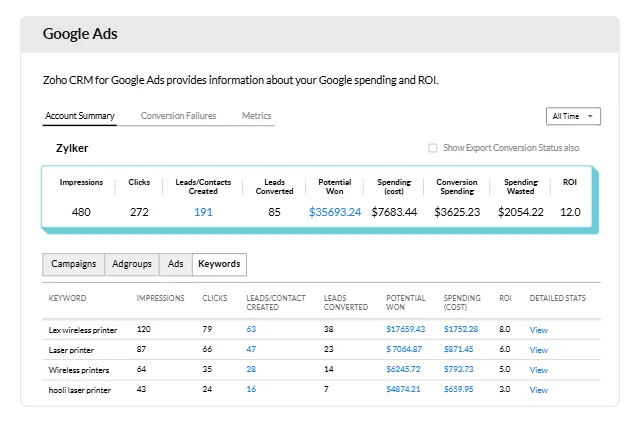Open View link for hooli laser printer

pyautogui.click(x=538, y=390)
